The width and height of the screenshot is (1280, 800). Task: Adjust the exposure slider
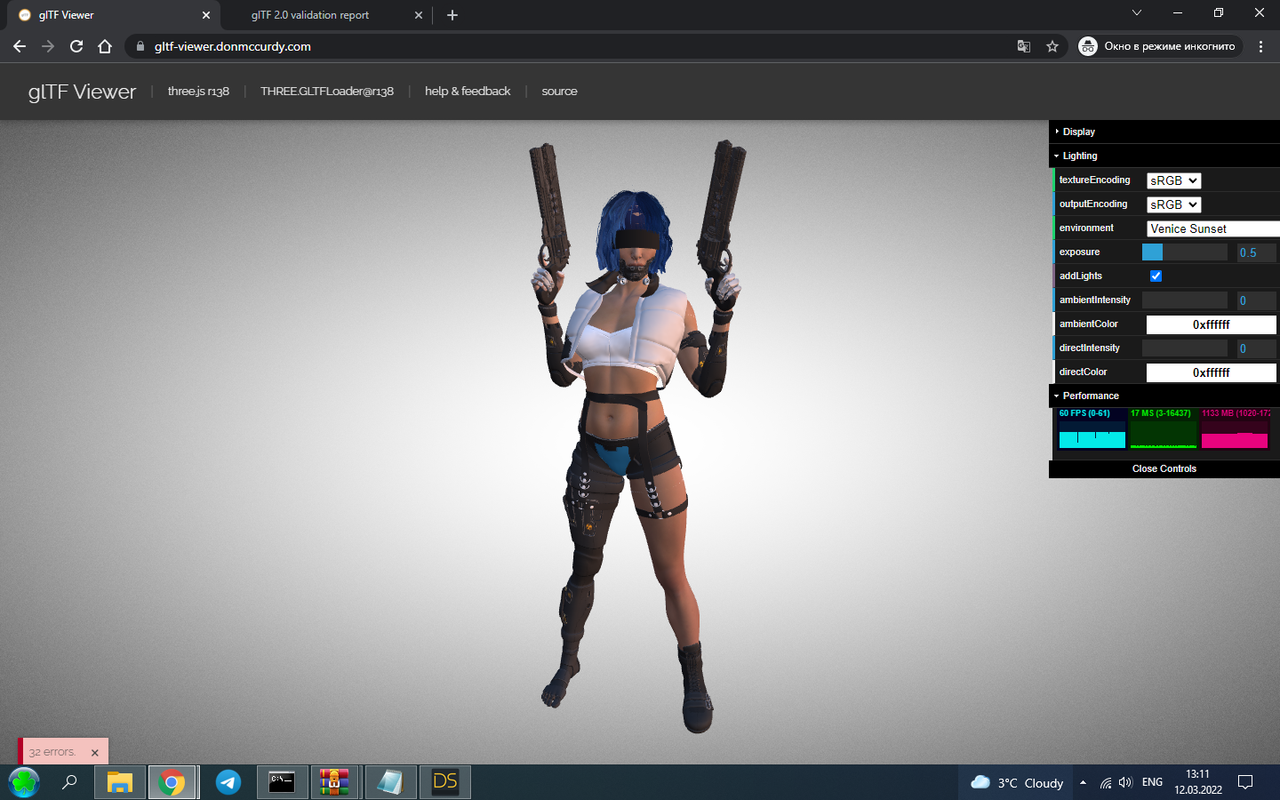pyautogui.click(x=1184, y=252)
